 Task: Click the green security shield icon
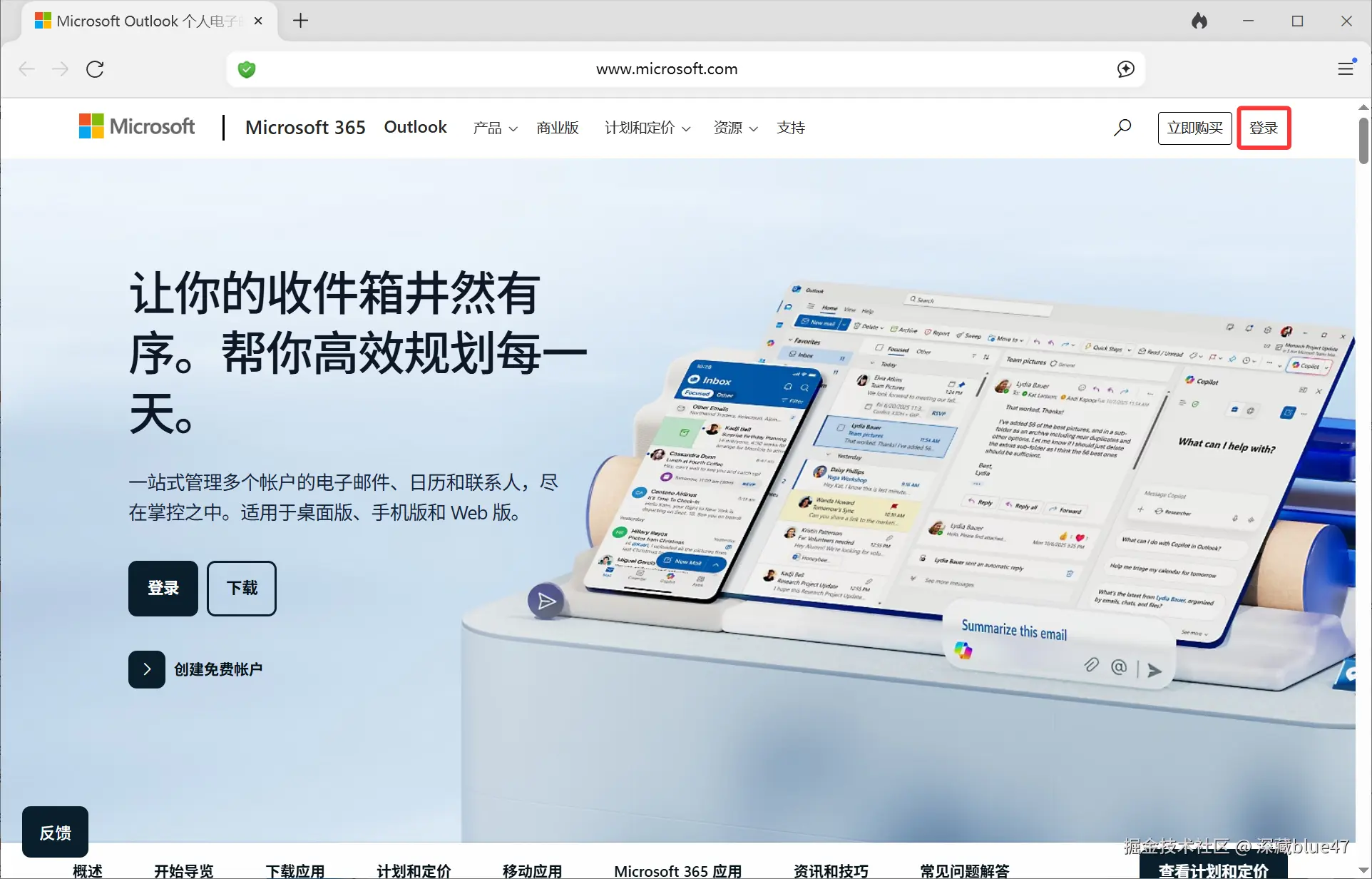coord(247,69)
